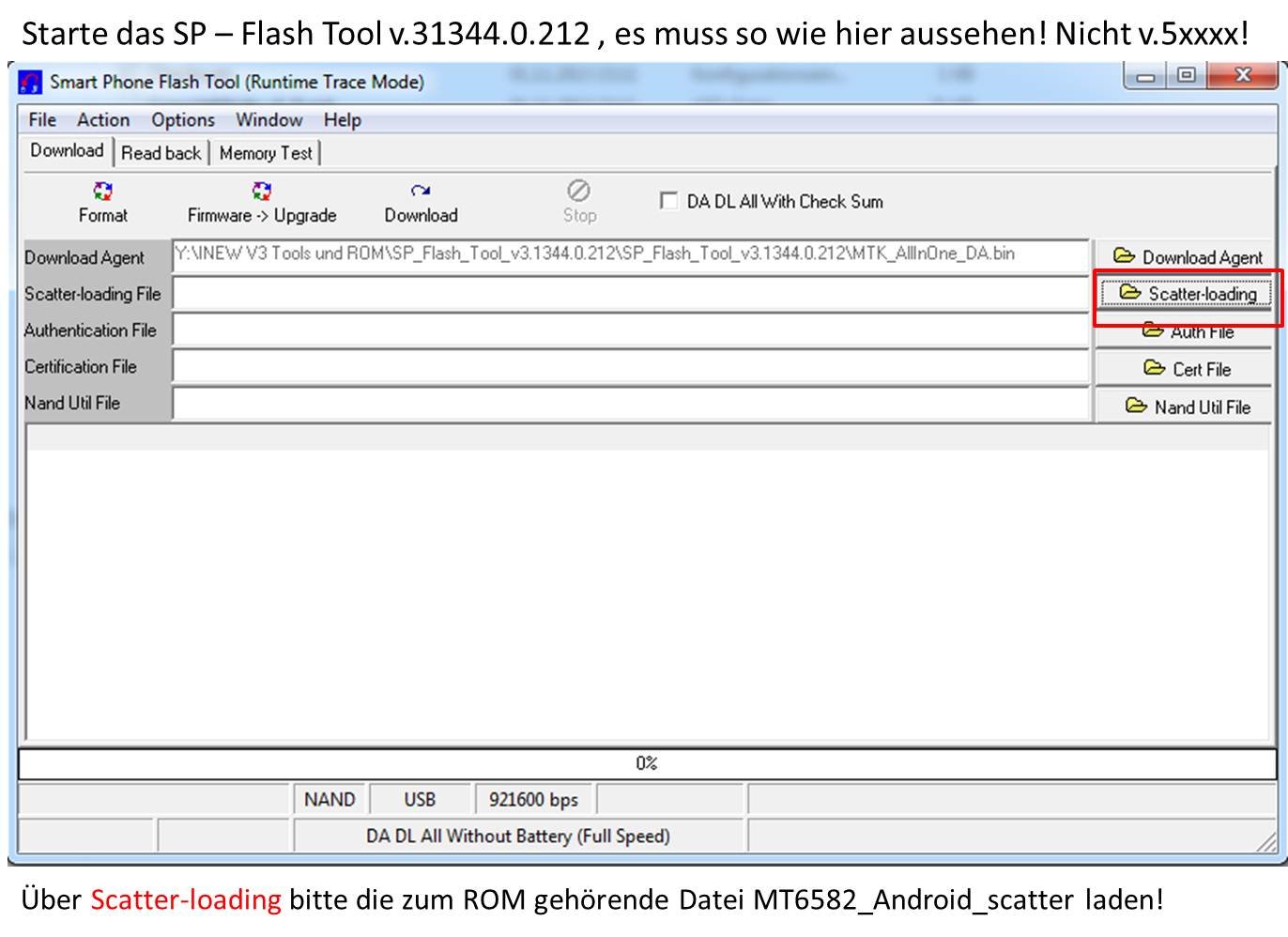
Task: Minimize the Flash Tool window
Action: pyautogui.click(x=1145, y=76)
